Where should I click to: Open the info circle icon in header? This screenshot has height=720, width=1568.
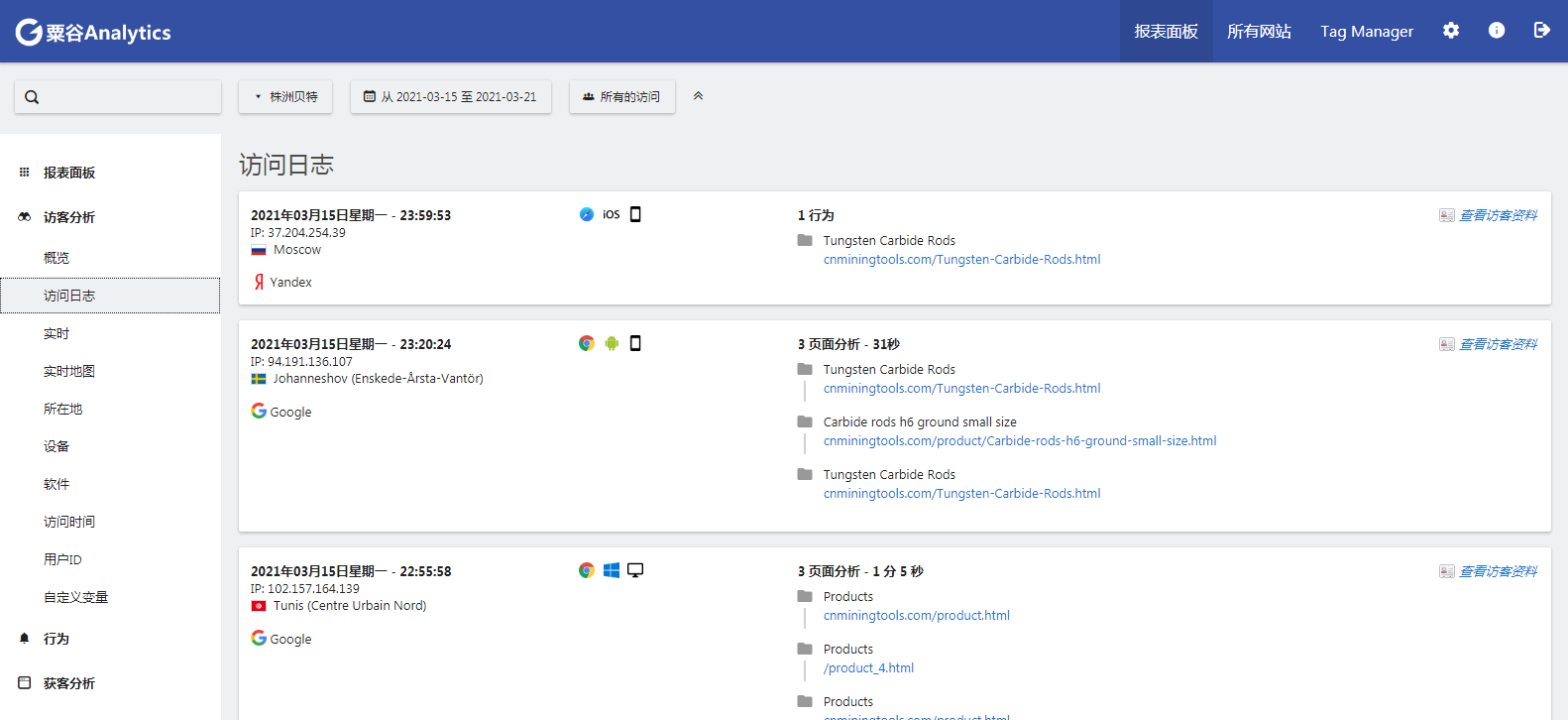click(x=1497, y=31)
